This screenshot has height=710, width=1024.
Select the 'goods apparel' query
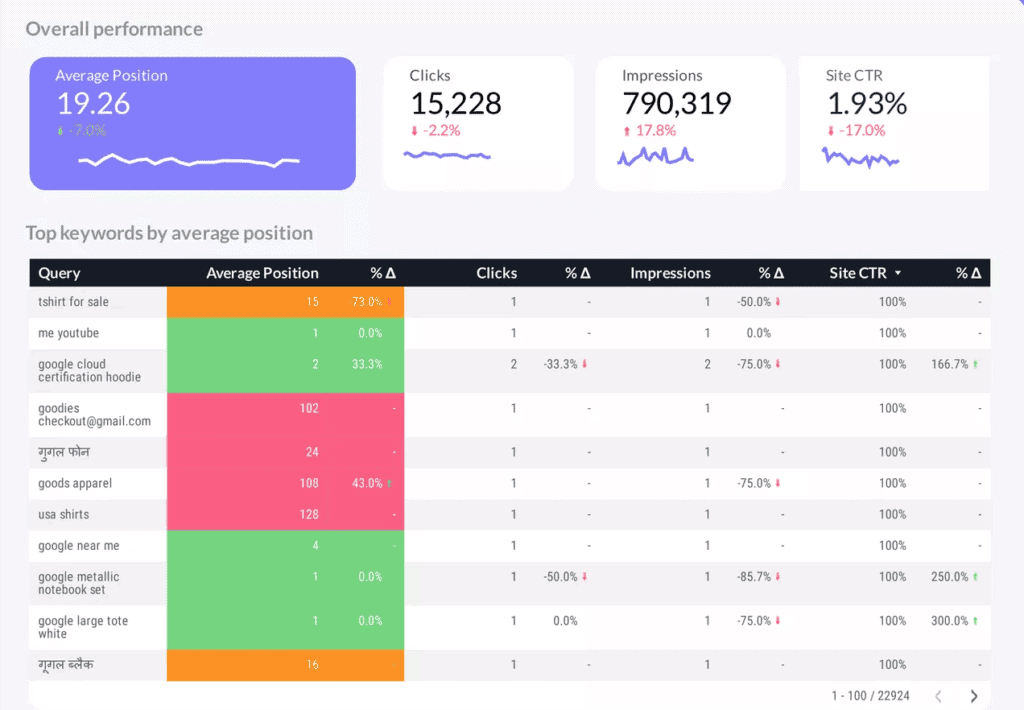pyautogui.click(x=75, y=483)
